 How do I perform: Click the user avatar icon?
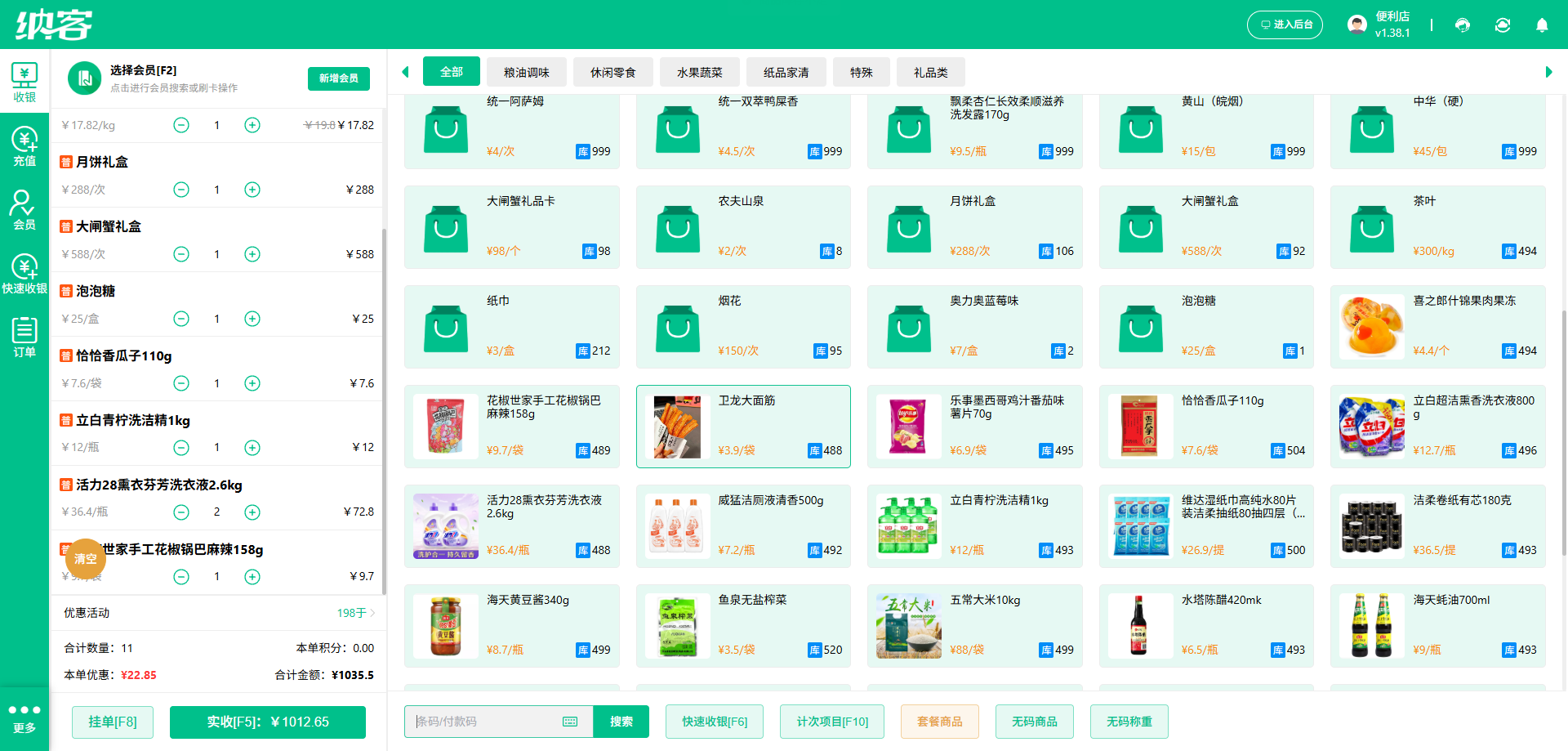1357,25
